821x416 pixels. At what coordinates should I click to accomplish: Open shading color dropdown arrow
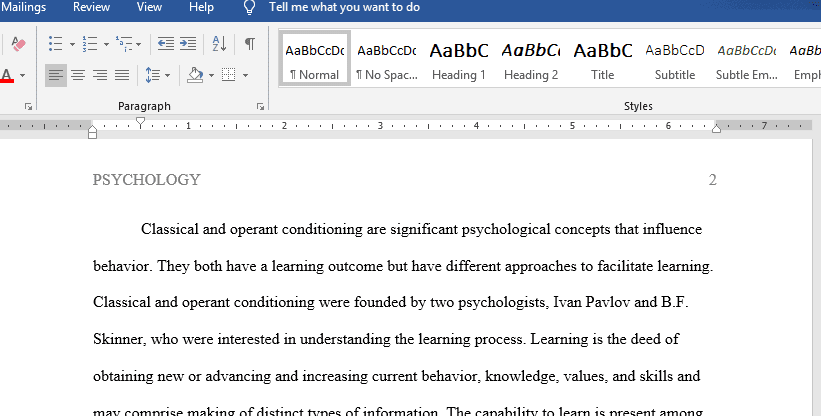pyautogui.click(x=211, y=76)
